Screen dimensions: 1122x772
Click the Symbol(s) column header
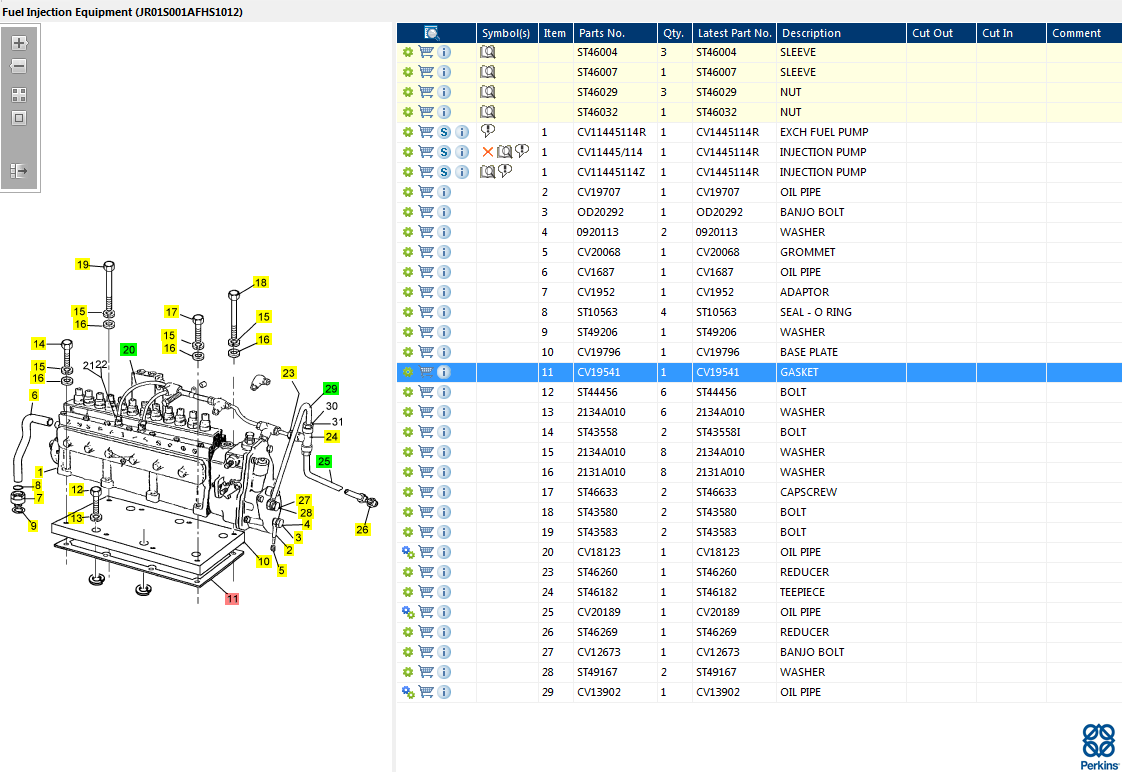507,33
